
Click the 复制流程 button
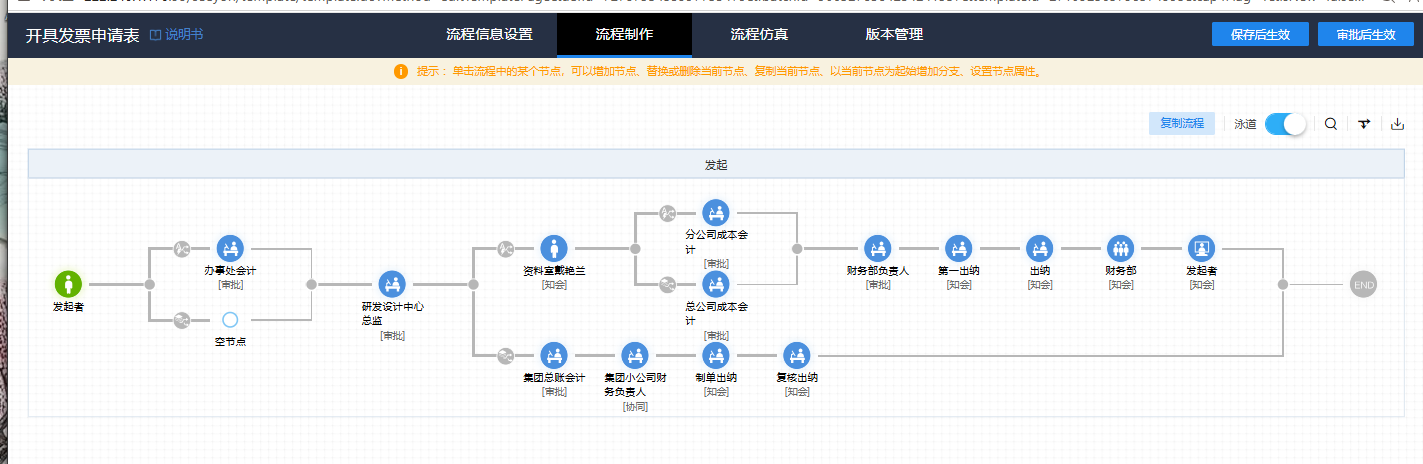coord(1182,124)
